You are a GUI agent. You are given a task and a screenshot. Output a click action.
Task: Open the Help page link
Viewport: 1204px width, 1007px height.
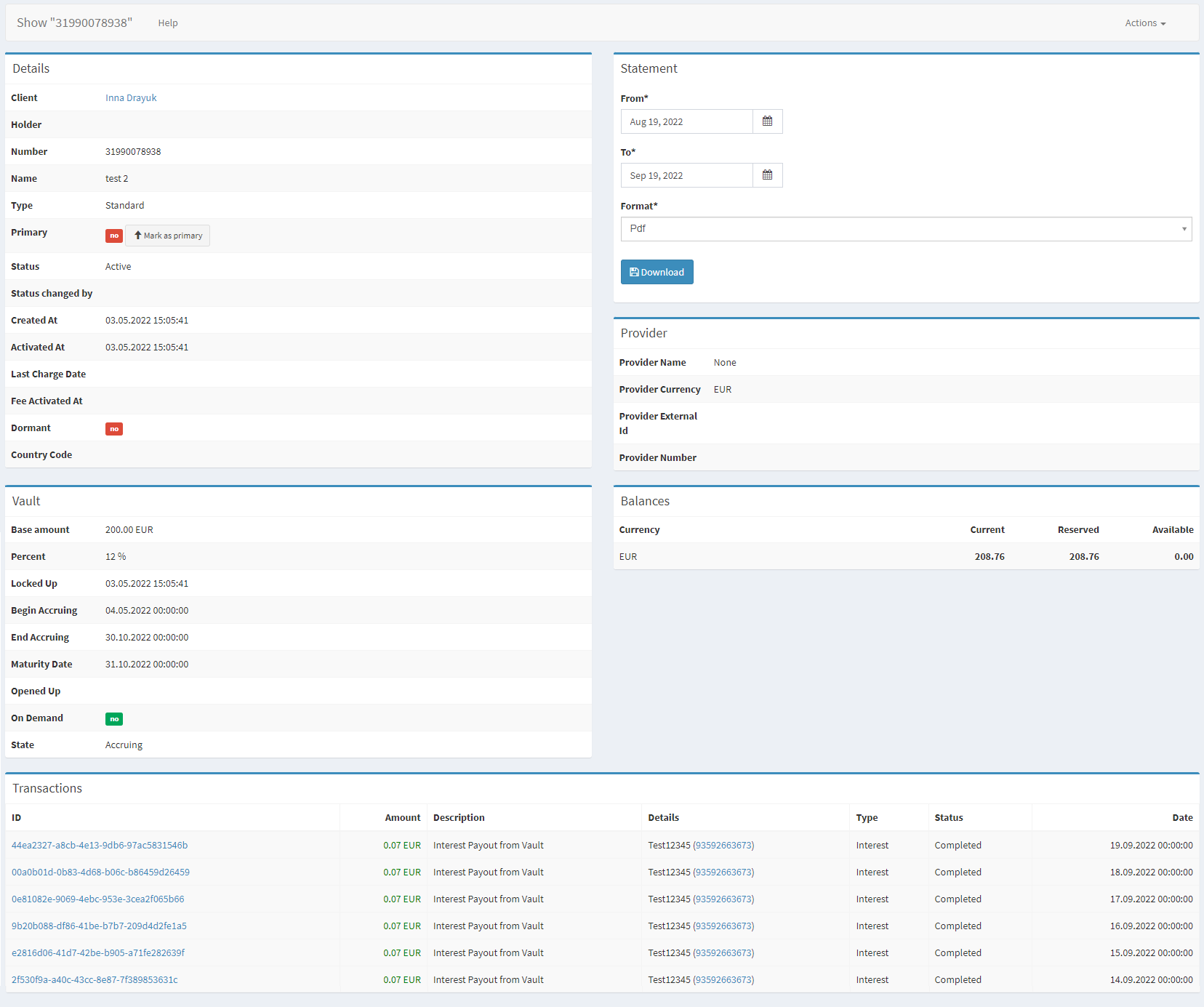(168, 23)
